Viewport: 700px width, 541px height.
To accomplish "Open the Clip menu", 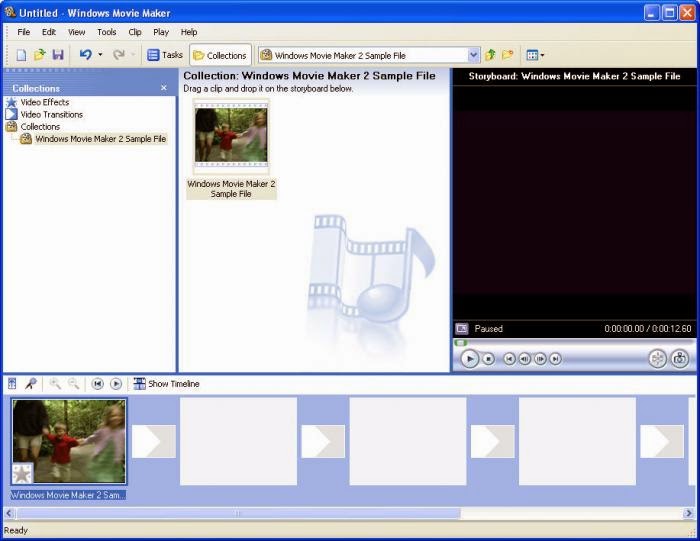I will tap(135, 32).
